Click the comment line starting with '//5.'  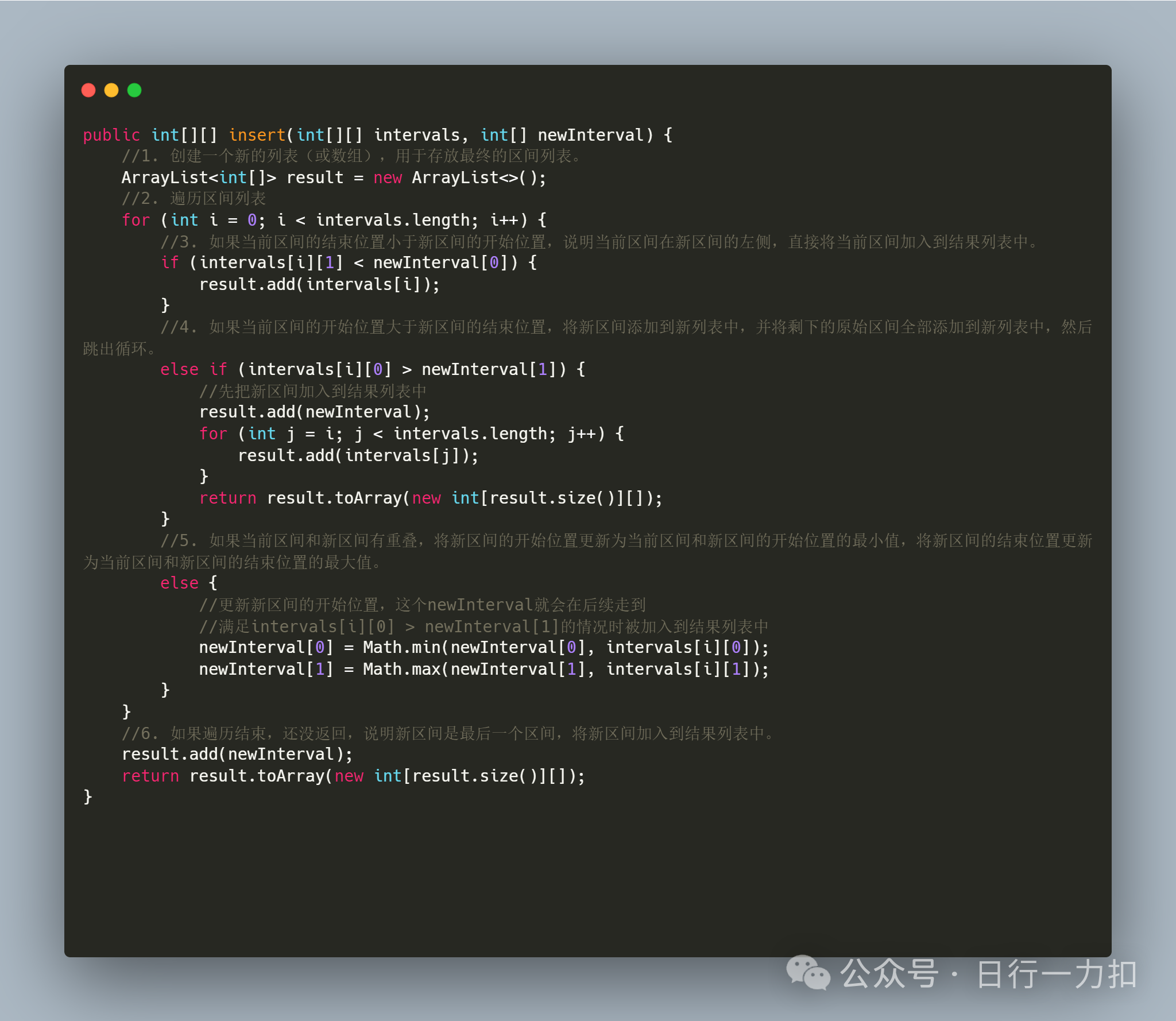coord(587,551)
